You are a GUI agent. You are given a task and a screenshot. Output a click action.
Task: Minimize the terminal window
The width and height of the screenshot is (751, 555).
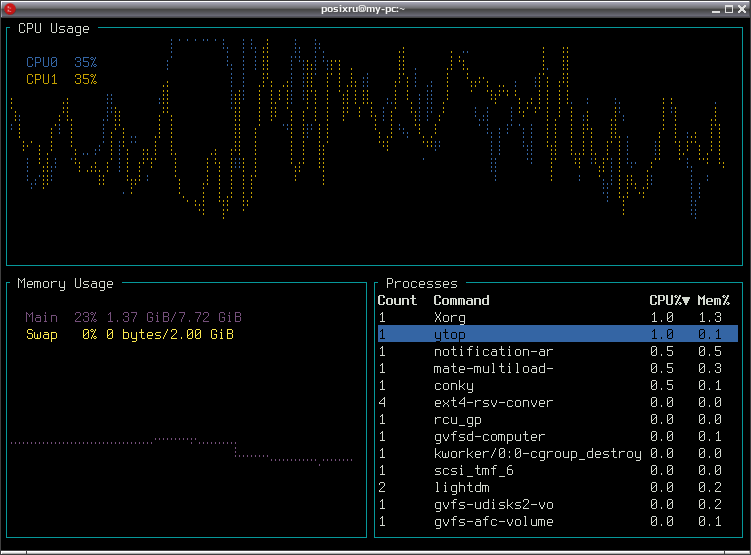tap(716, 9)
